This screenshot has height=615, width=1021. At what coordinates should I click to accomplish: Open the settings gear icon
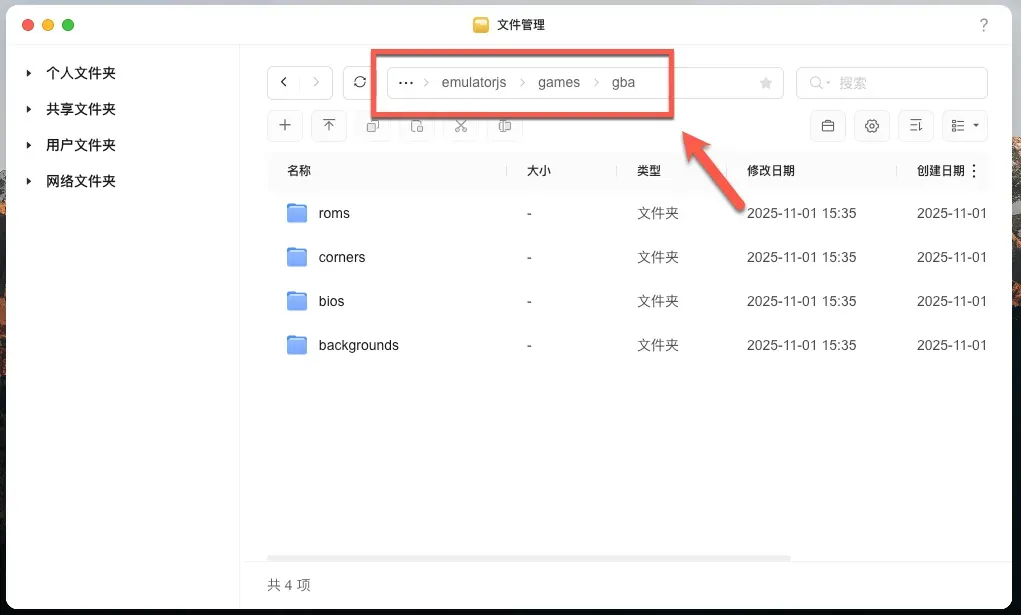(872, 126)
